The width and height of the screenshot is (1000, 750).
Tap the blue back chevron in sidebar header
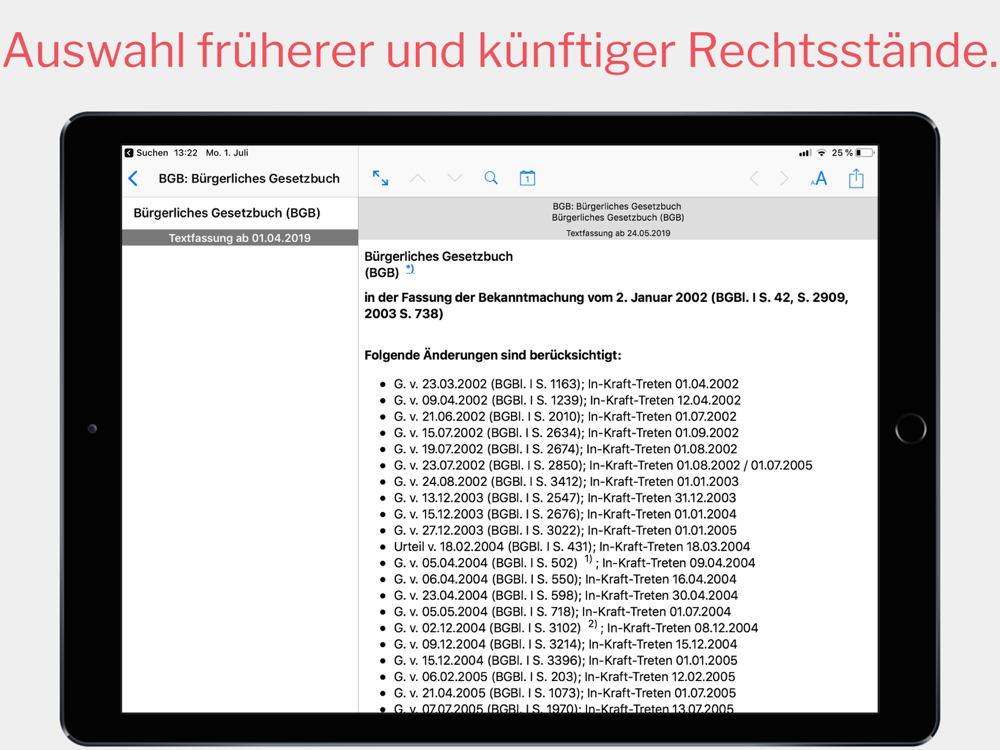(133, 179)
